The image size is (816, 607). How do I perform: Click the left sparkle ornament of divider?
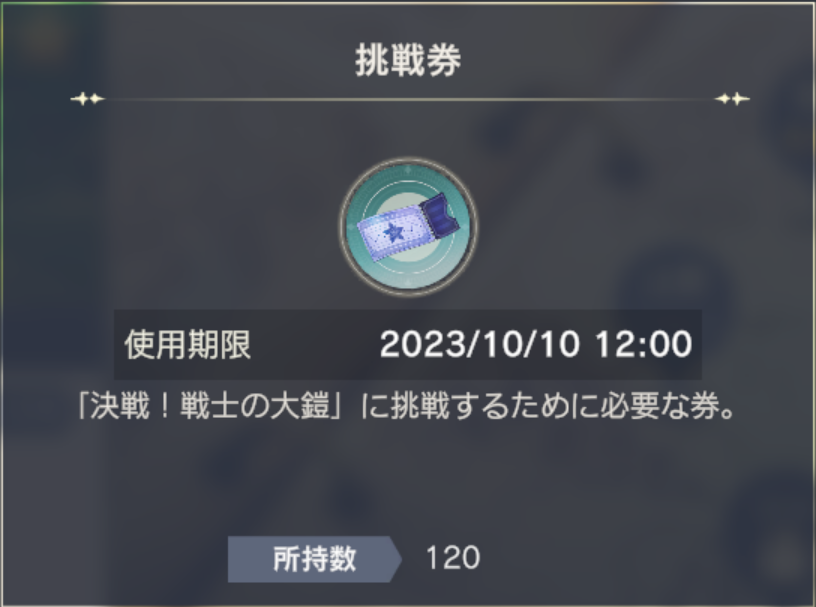[x=87, y=98]
